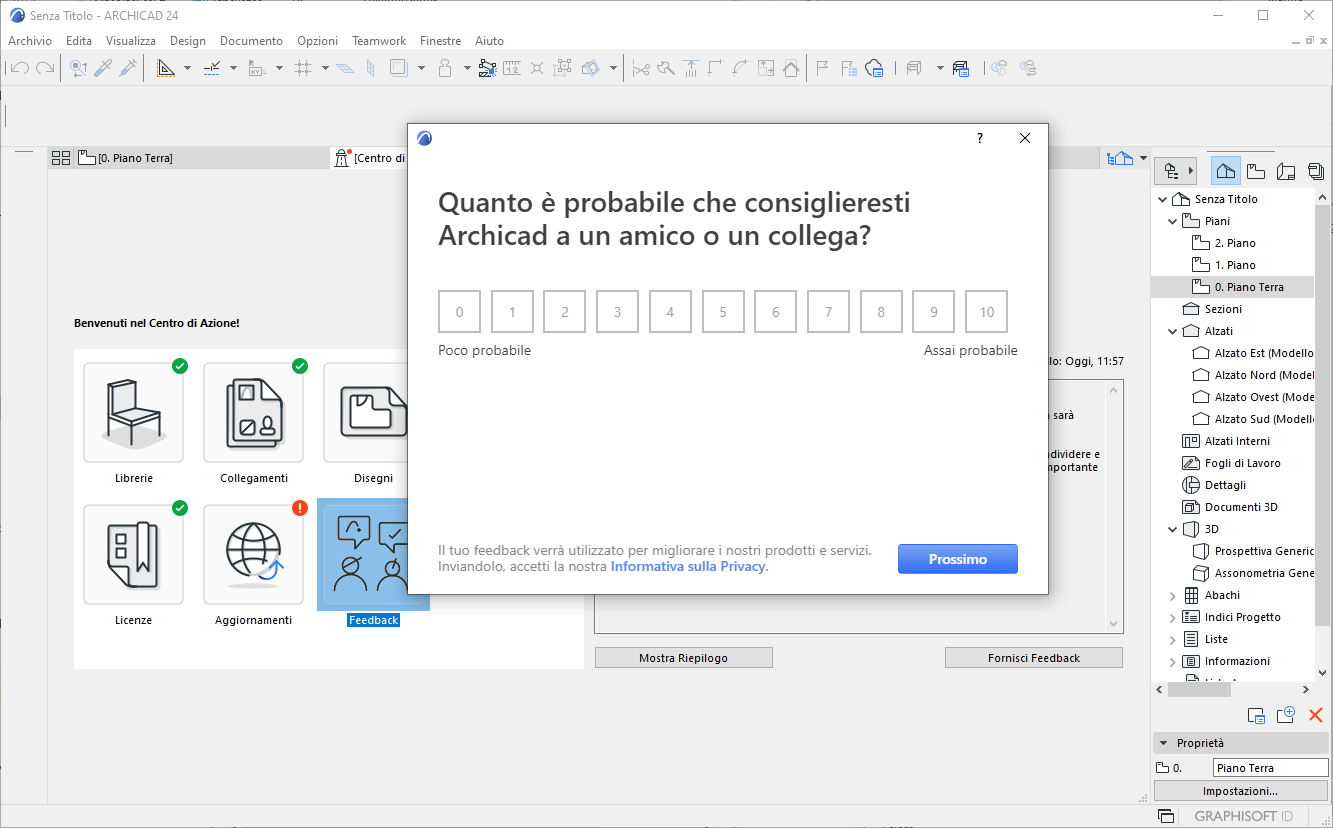Select rating 0 in the survey

tap(460, 312)
